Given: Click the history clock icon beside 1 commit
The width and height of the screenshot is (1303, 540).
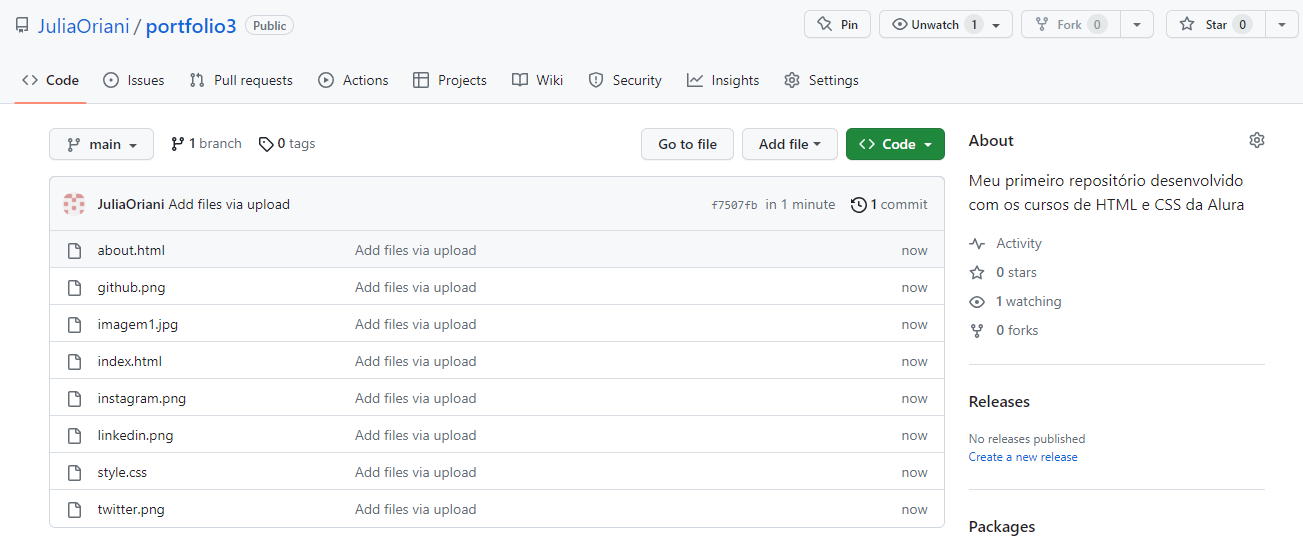Looking at the screenshot, I should coord(858,204).
